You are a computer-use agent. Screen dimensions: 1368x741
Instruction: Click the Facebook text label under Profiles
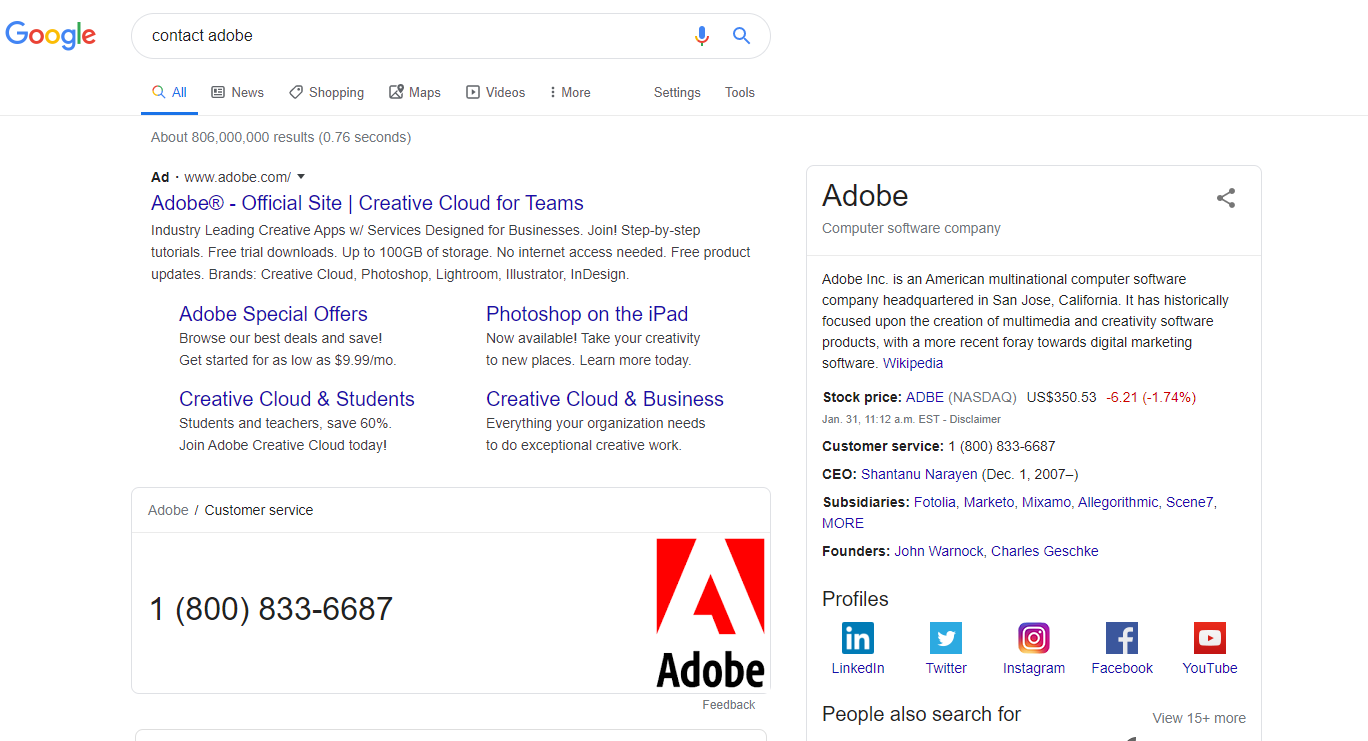click(1122, 668)
